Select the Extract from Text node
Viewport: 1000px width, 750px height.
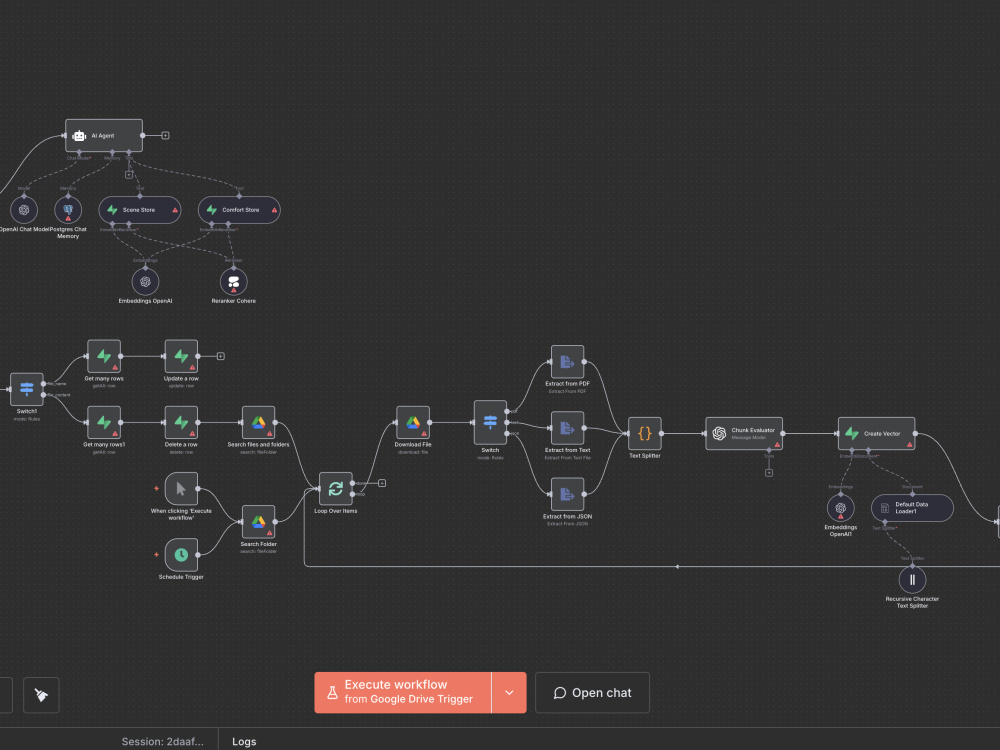pyautogui.click(x=568, y=428)
